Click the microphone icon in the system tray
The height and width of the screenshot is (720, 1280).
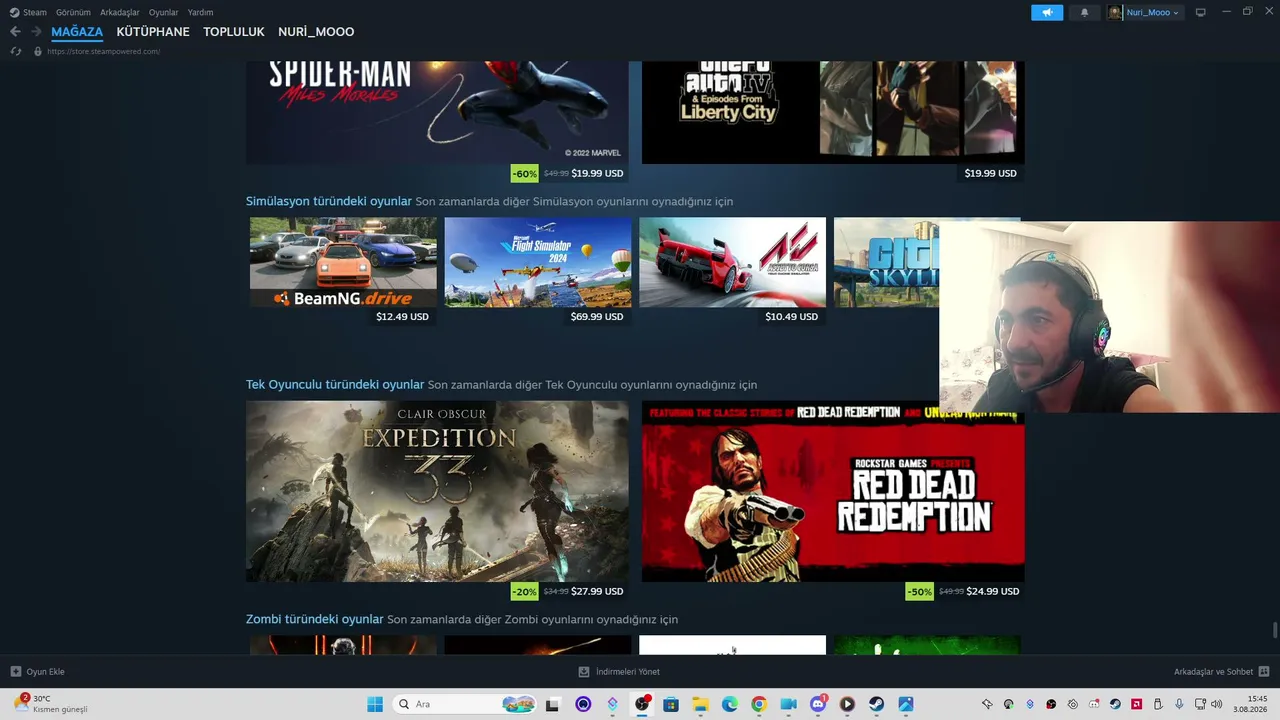1180,704
